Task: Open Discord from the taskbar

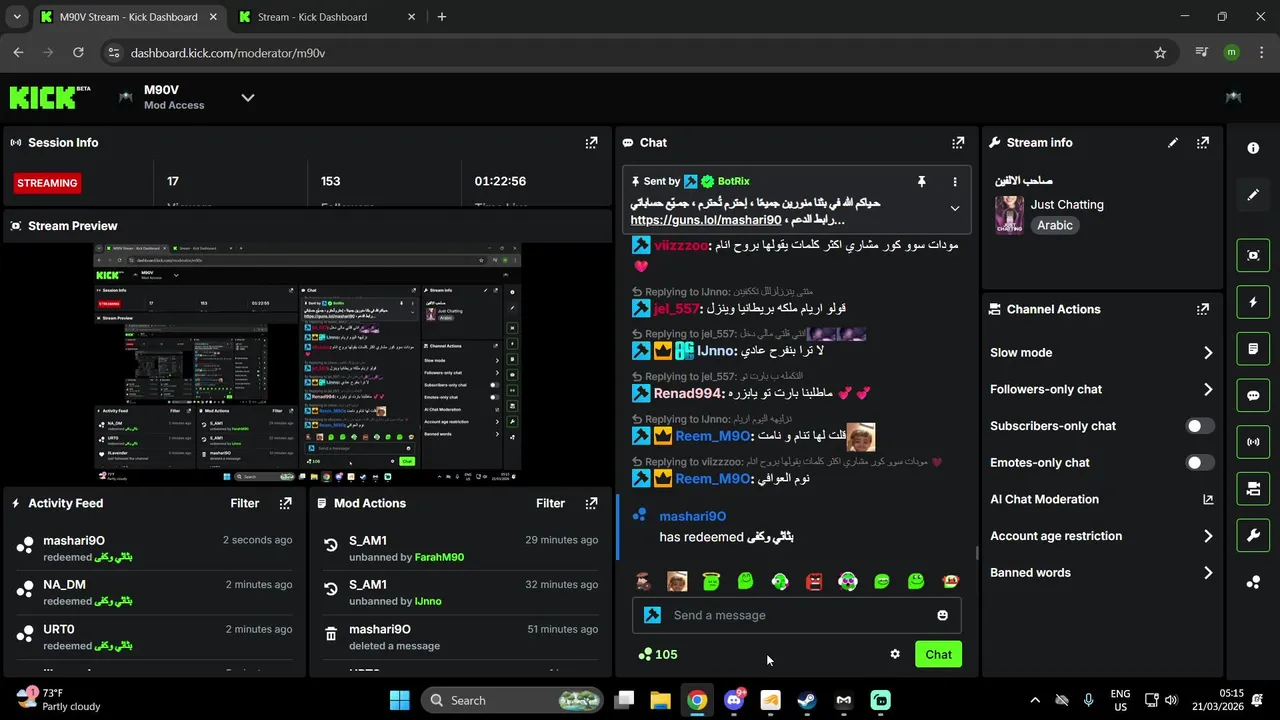Action: (x=733, y=700)
